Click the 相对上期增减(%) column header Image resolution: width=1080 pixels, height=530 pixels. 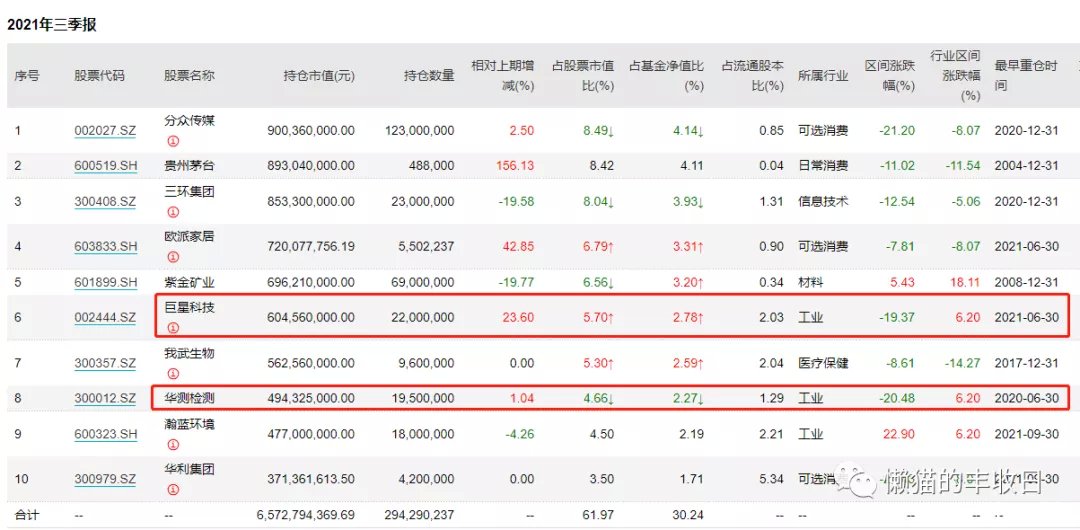[x=503, y=76]
